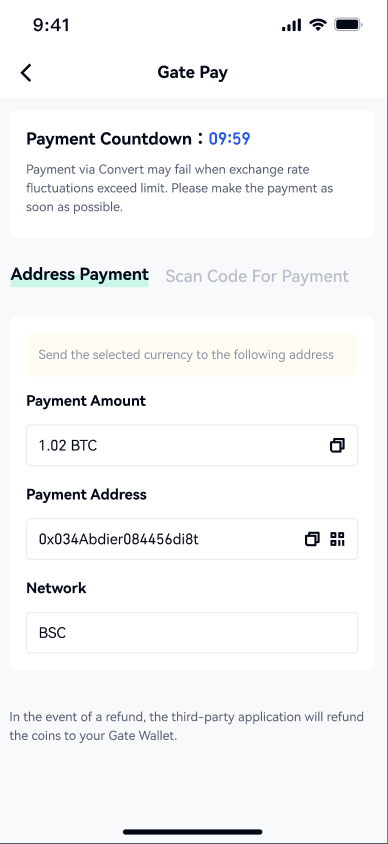This screenshot has height=844, width=388.
Task: Tap the BSC Network field
Action: pyautogui.click(x=192, y=632)
